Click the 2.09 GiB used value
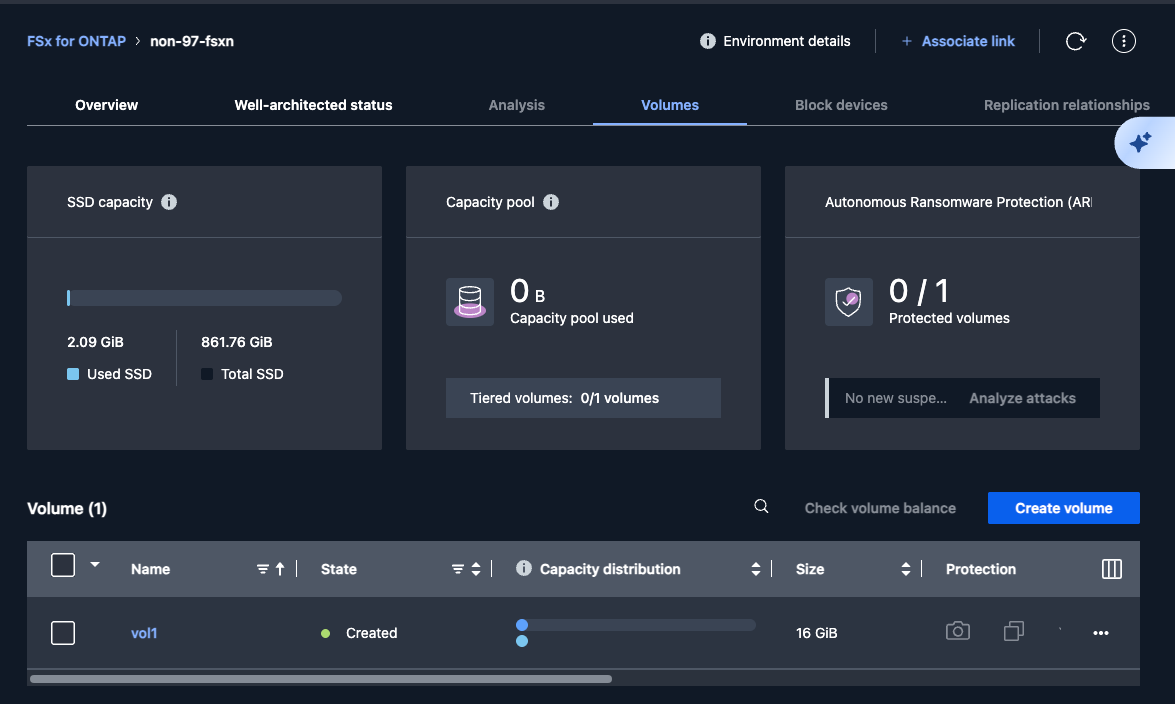1175x704 pixels. coord(95,342)
